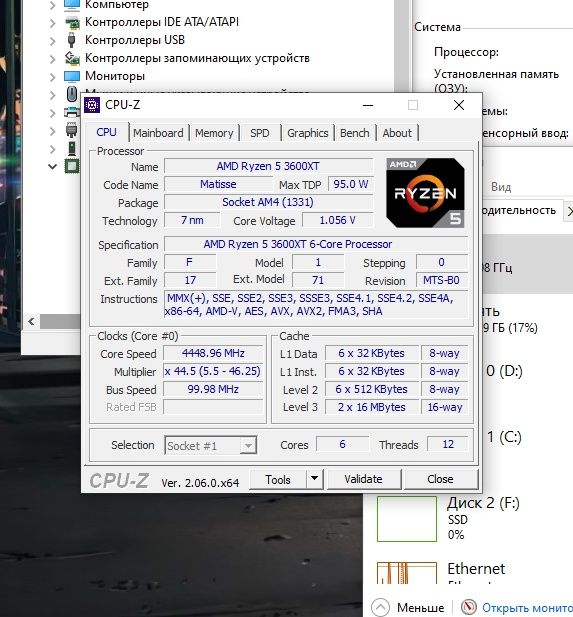Screen dimensions: 573x617
Task: Click the Close button in CPU-Z
Action: point(440,479)
